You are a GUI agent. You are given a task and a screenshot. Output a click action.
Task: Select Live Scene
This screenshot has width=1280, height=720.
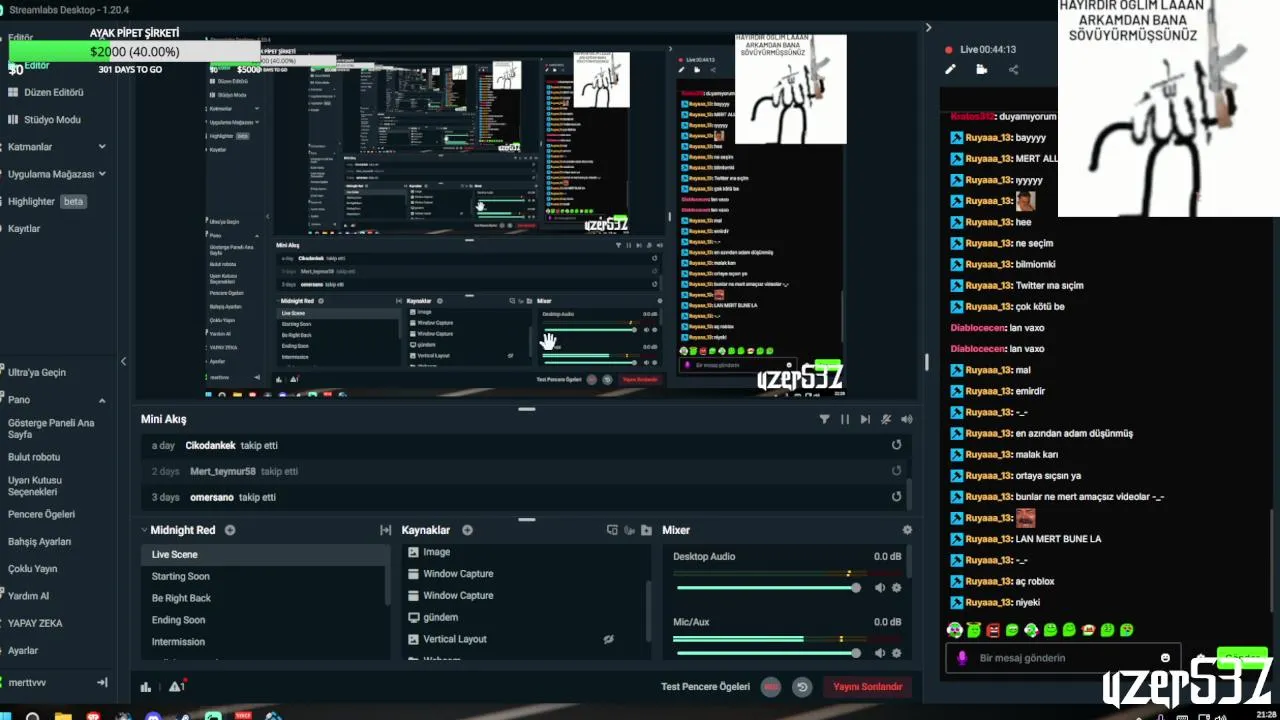click(x=264, y=554)
